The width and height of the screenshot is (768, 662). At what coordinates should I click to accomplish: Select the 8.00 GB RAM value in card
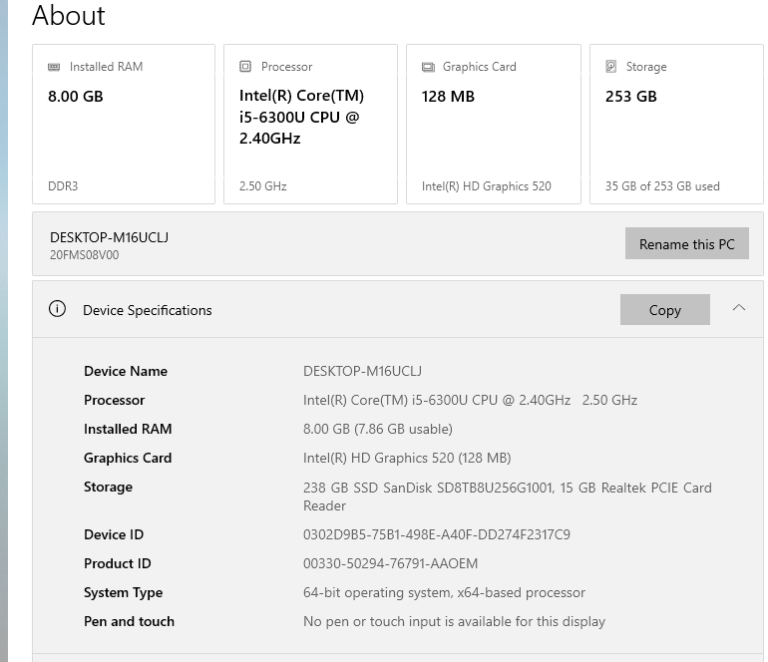[x=76, y=97]
